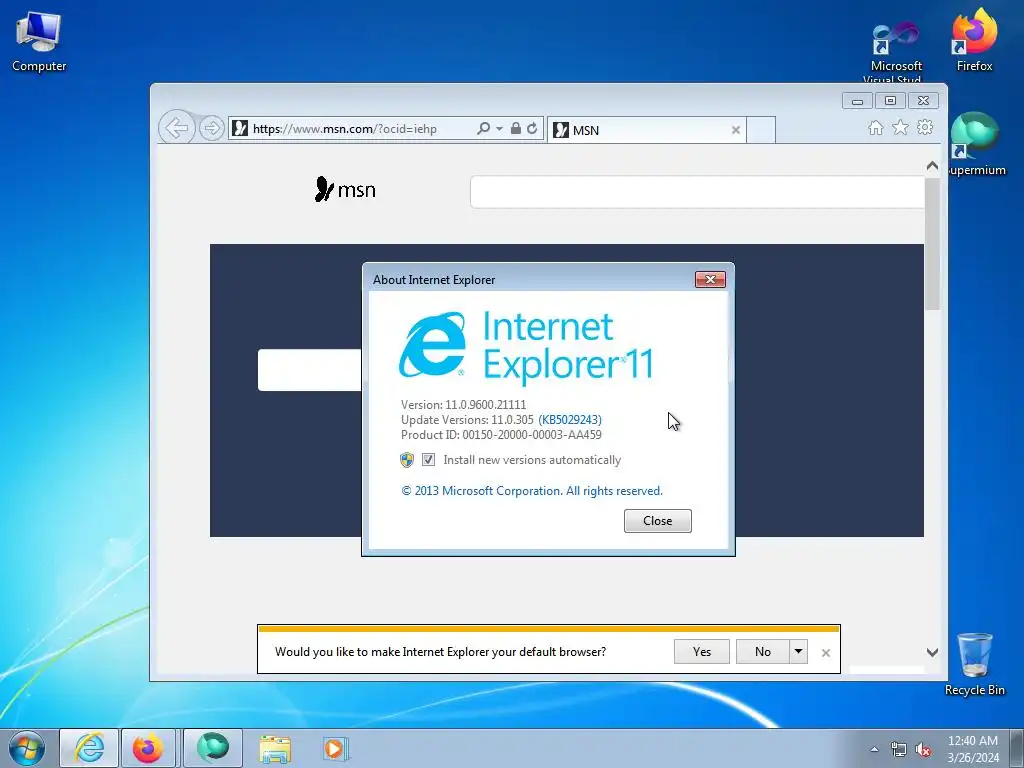Screen dimensions: 1024x768
Task: Expand the No button dropdown arrow
Action: coord(798,652)
